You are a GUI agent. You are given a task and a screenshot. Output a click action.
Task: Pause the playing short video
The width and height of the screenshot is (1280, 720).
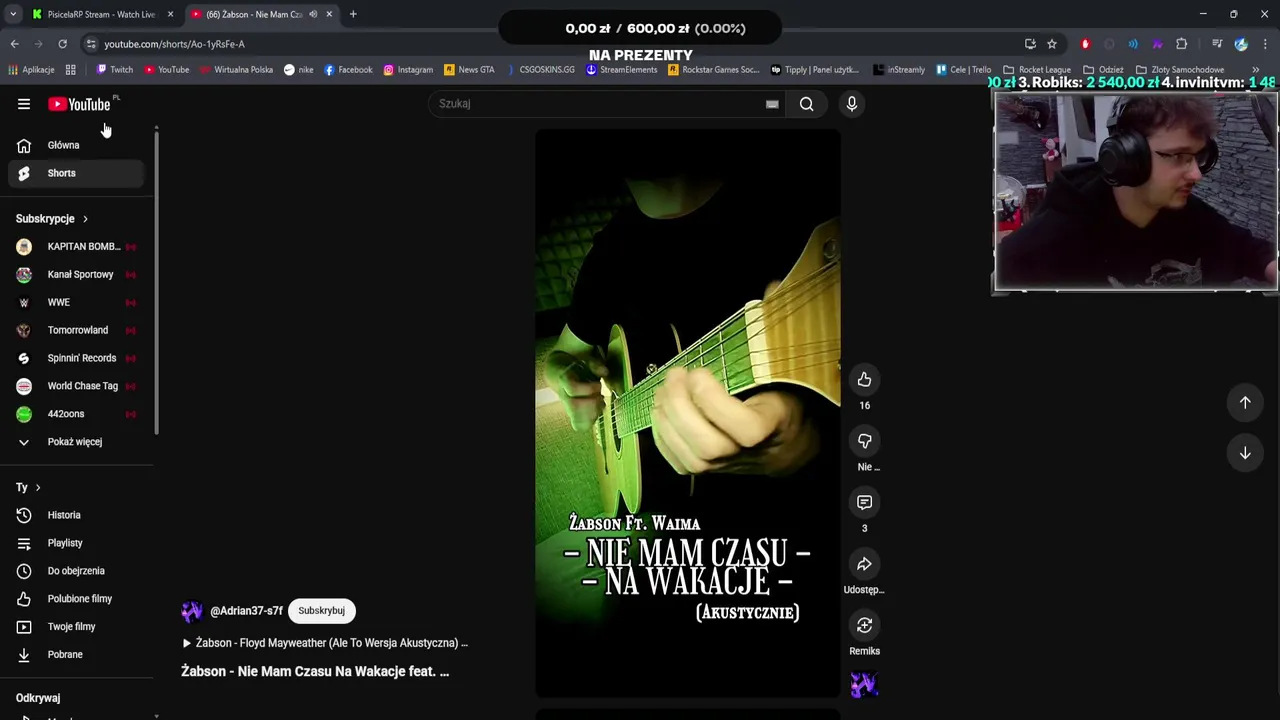(x=688, y=412)
